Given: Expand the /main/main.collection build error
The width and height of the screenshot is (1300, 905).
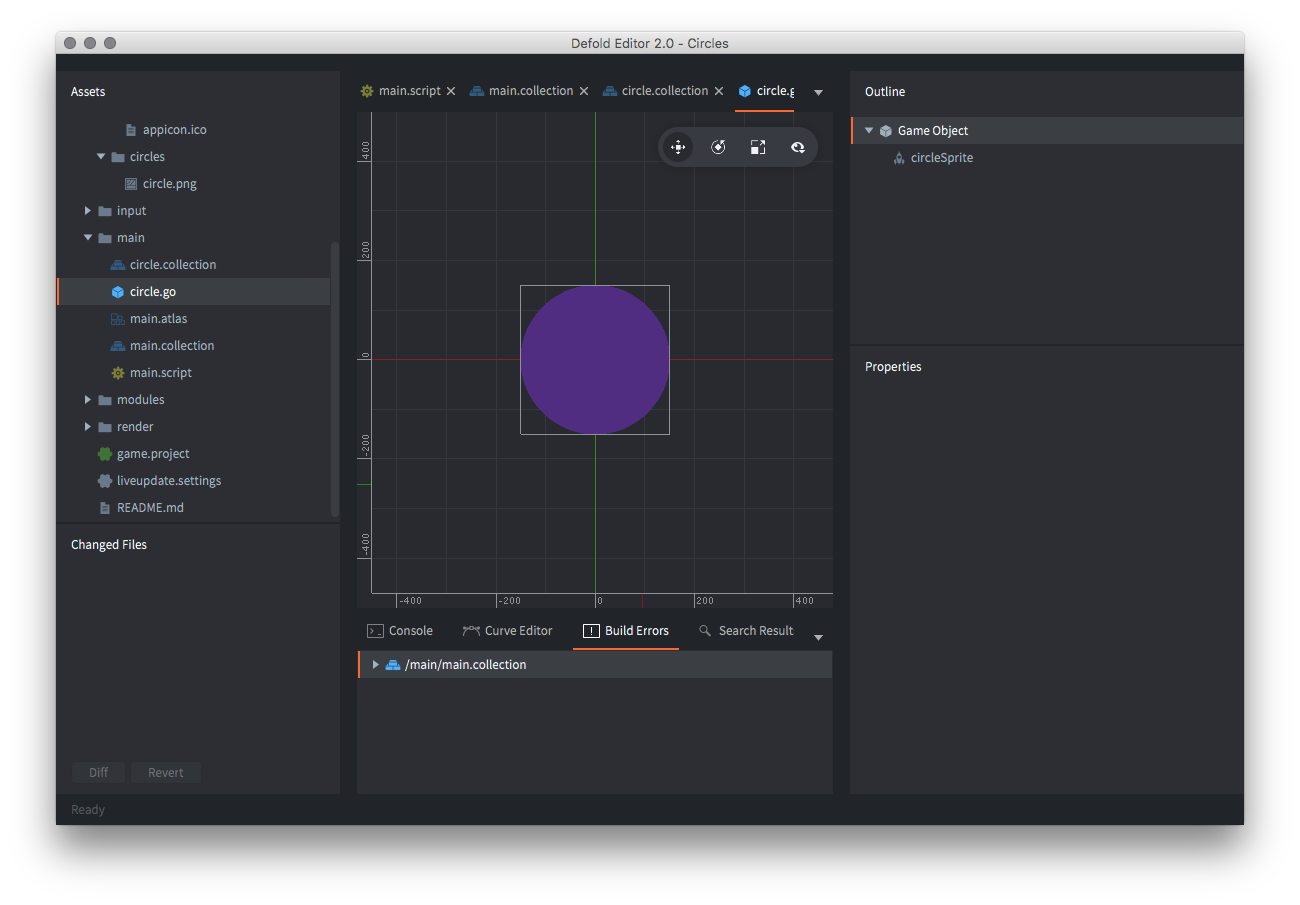Looking at the screenshot, I should point(375,665).
